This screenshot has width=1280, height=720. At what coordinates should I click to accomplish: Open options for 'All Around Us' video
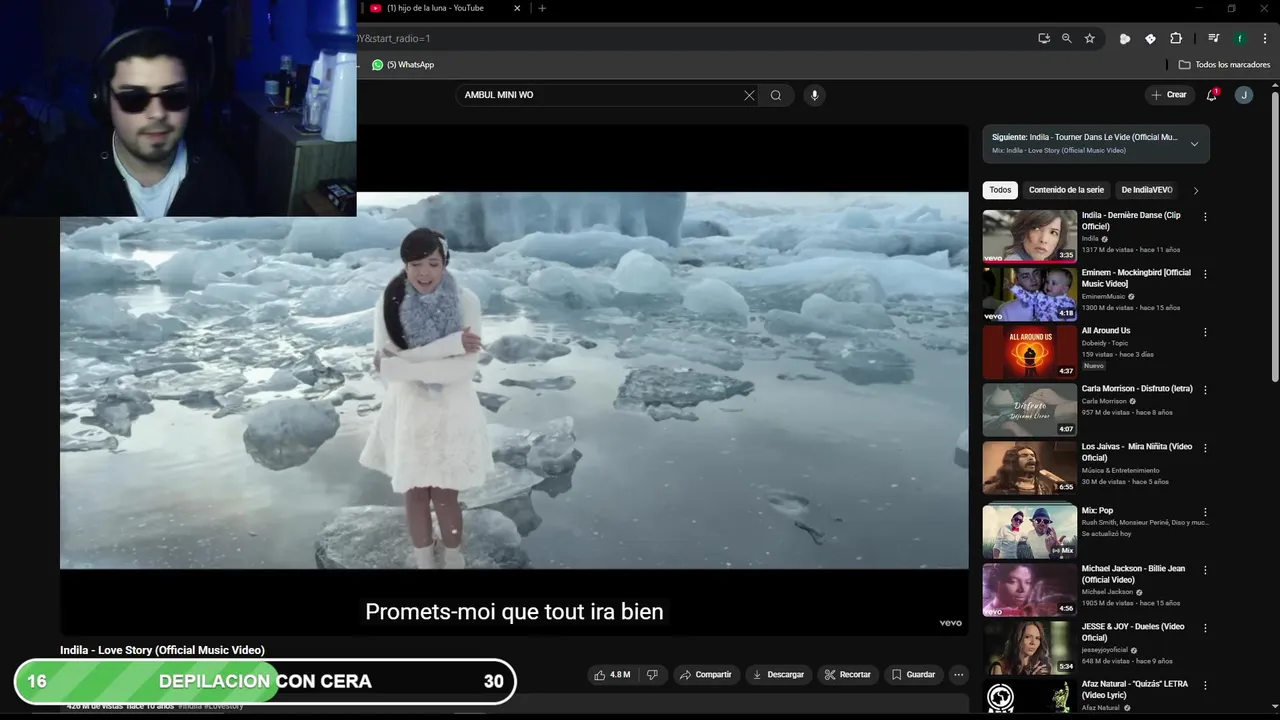coord(1205,332)
